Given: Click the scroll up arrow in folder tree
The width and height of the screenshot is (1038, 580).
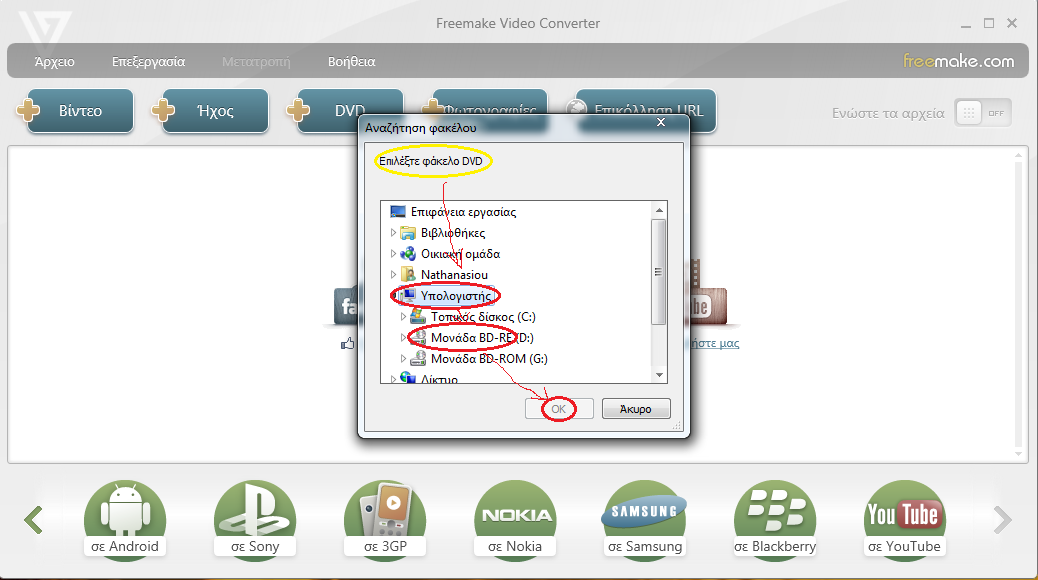Looking at the screenshot, I should point(659,211).
